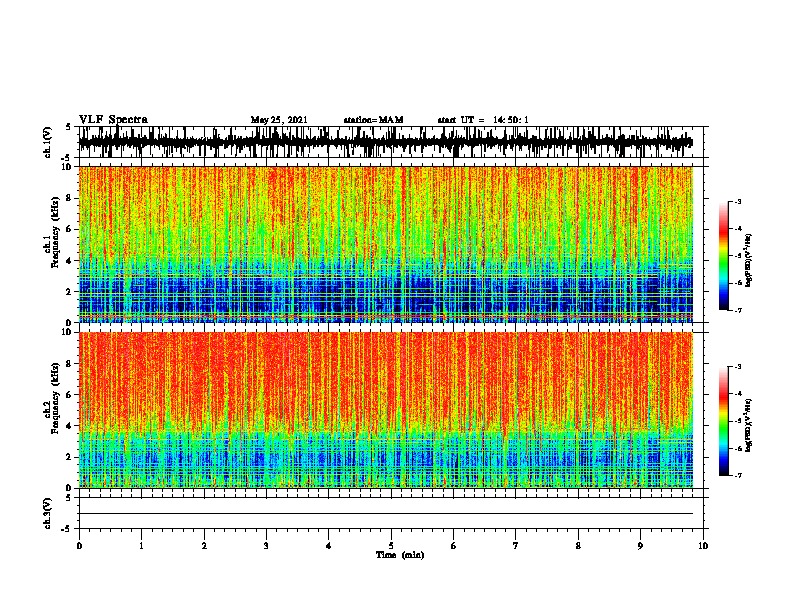This screenshot has height=612, width=792.
Task: Click the time axis tick label "1"
Action: coord(141,546)
